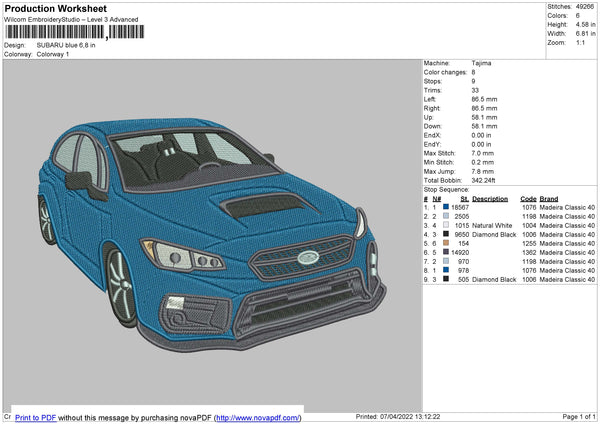Click black swatch in stop row 505
The width and height of the screenshot is (600, 424).
tap(446, 279)
